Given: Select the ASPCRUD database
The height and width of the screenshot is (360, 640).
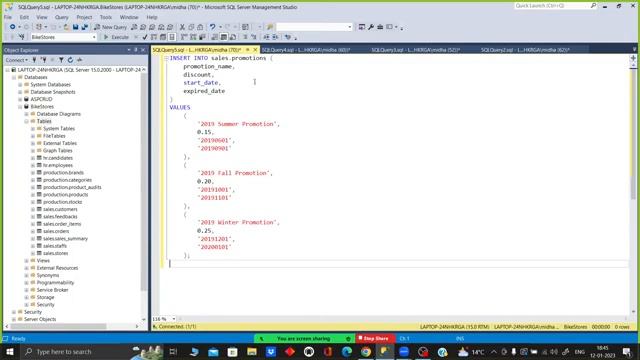Looking at the screenshot, I should 41,99.
